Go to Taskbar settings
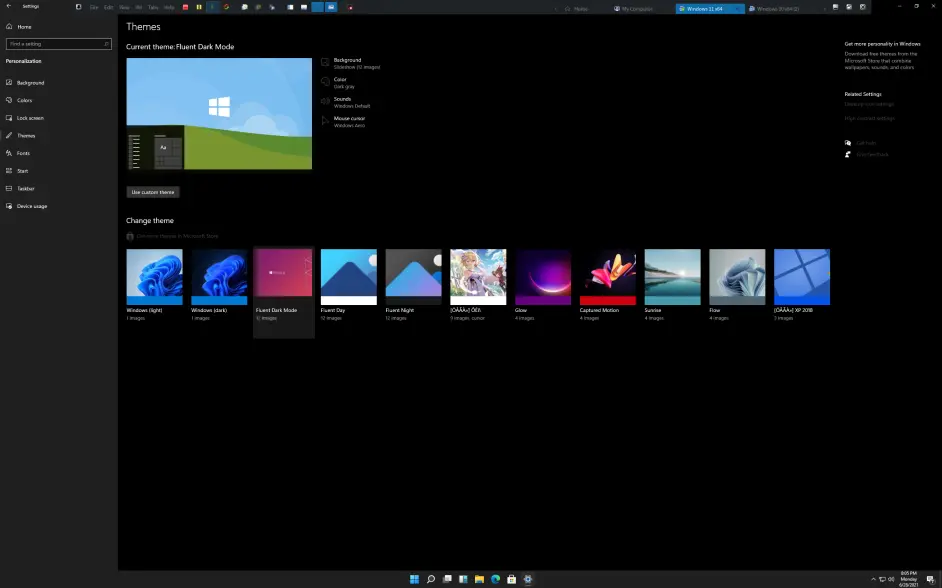 coord(20,189)
